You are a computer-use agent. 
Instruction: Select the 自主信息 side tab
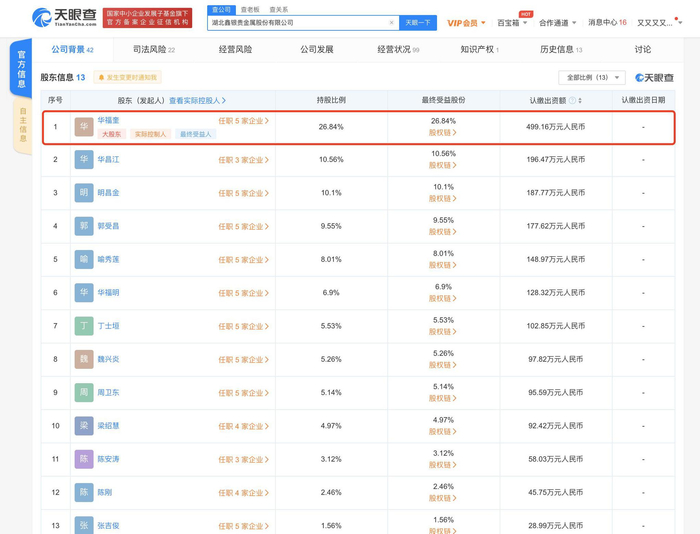point(22,125)
